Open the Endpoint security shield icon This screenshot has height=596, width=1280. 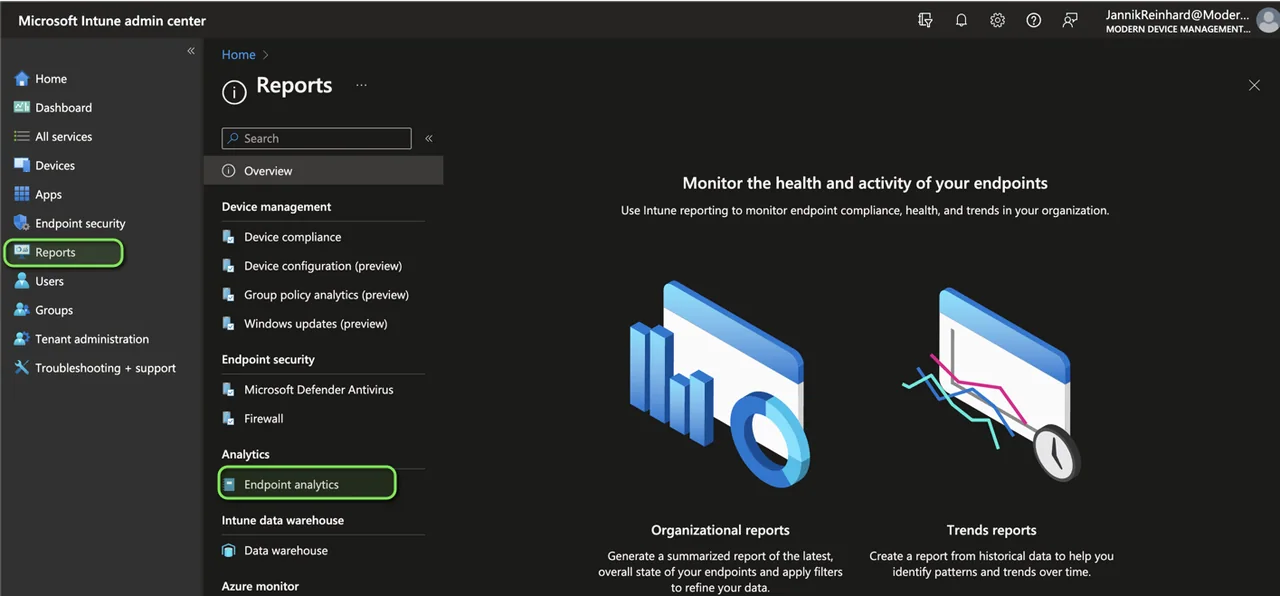tap(21, 224)
